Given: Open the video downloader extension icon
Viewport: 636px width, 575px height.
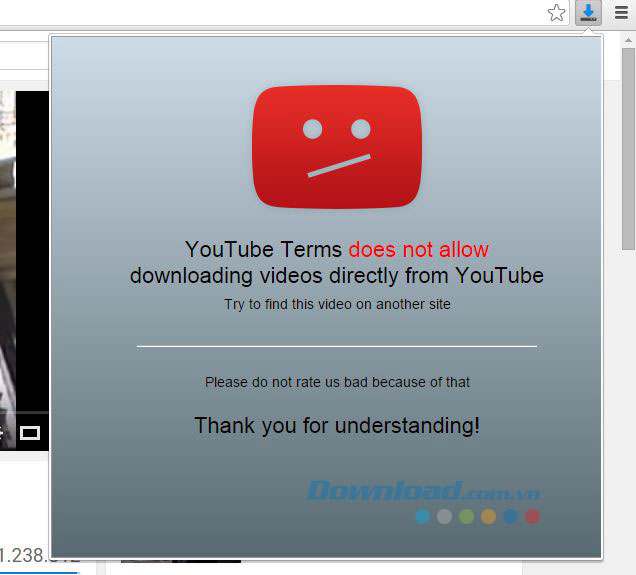Looking at the screenshot, I should (x=588, y=13).
